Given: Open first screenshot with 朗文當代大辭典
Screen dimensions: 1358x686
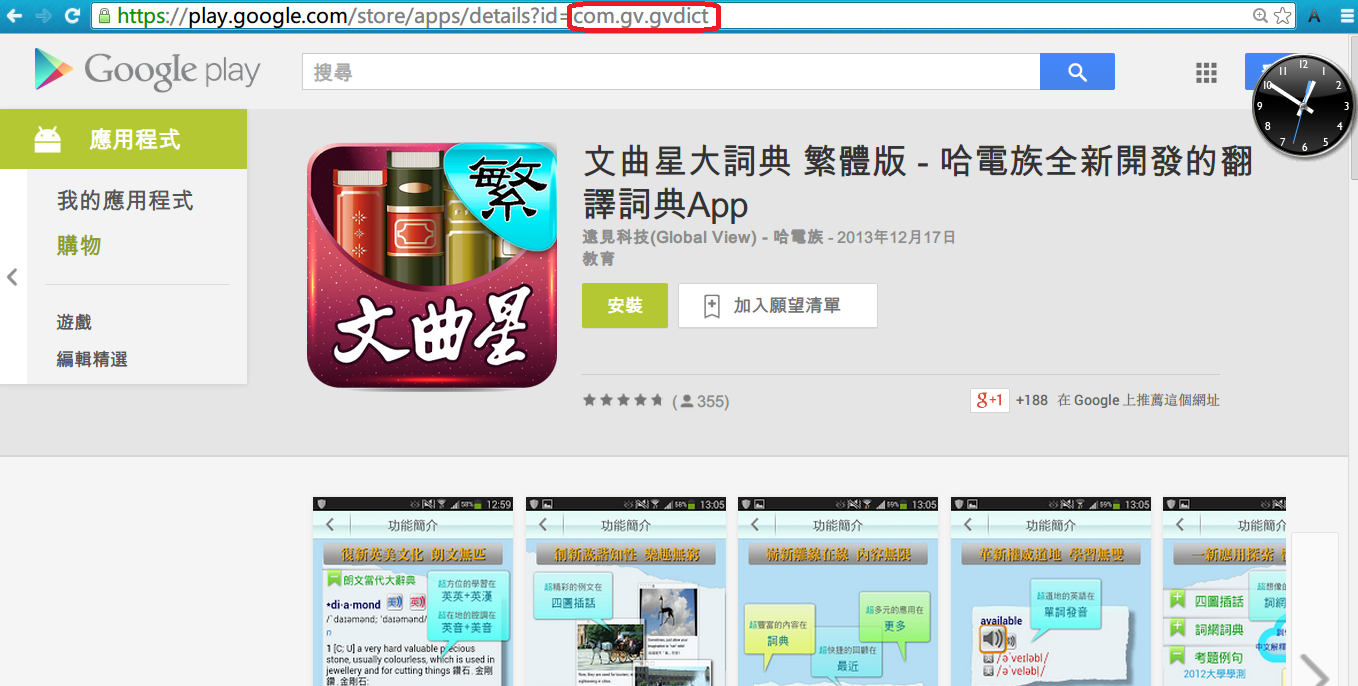Looking at the screenshot, I should (x=413, y=591).
